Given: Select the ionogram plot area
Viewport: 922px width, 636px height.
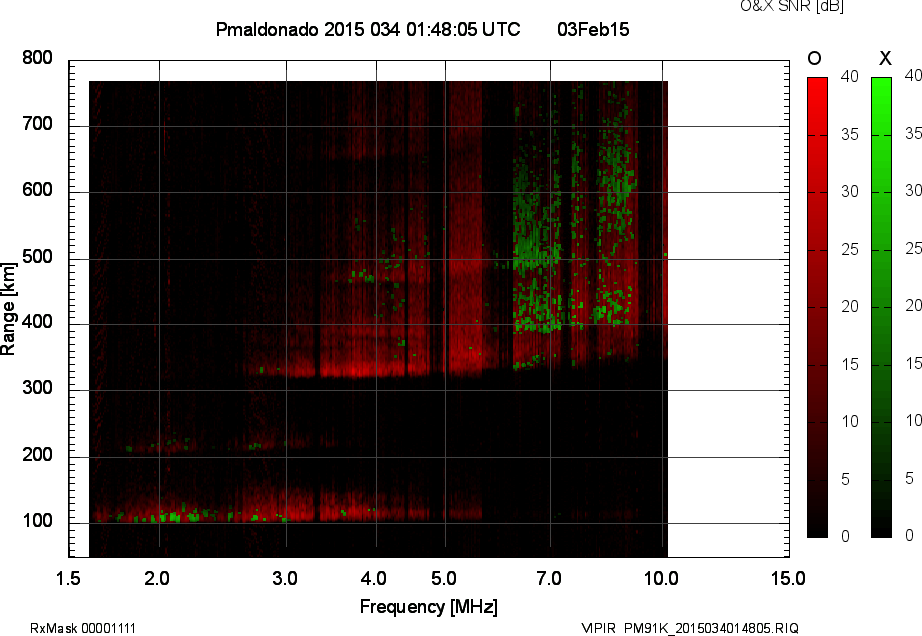Looking at the screenshot, I should click(429, 309).
